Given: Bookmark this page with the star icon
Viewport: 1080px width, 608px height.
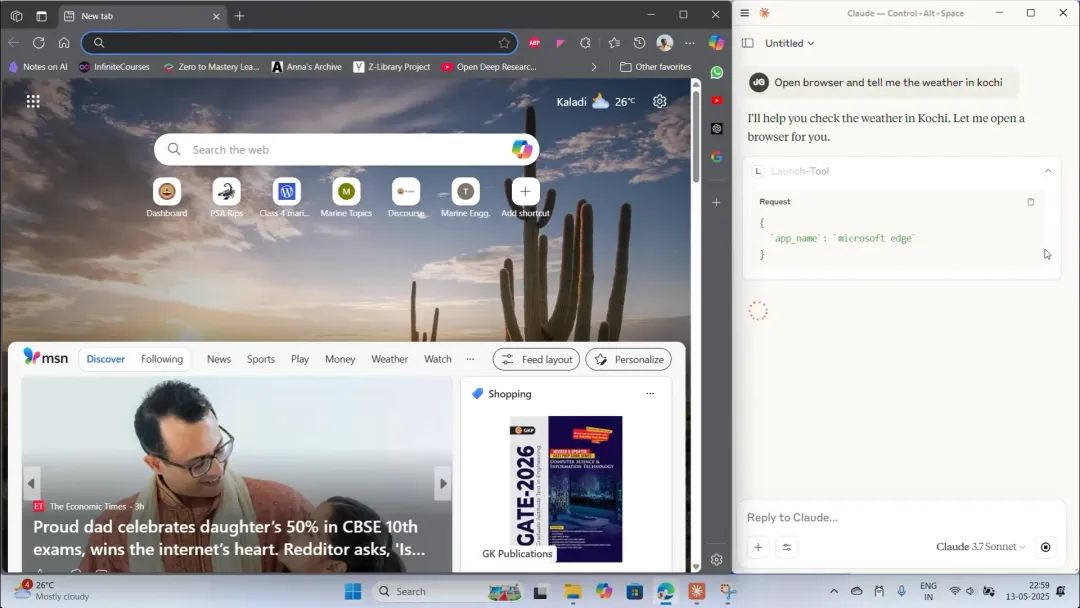Looking at the screenshot, I should [x=504, y=43].
